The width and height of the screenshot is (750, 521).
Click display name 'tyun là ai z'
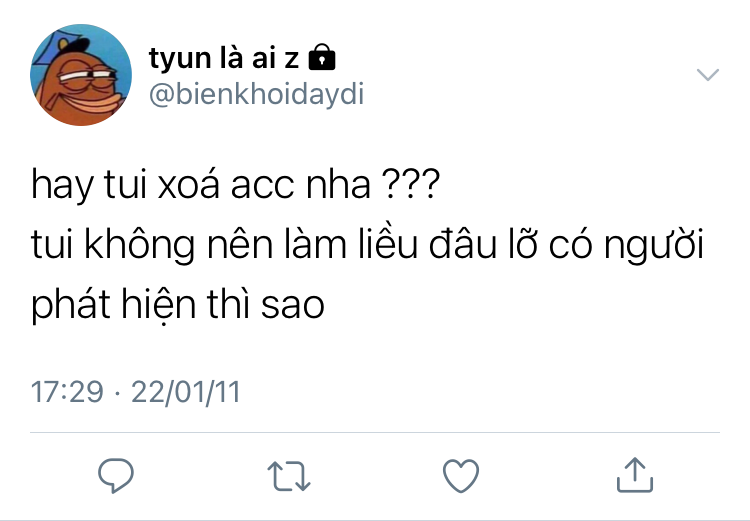coord(224,58)
